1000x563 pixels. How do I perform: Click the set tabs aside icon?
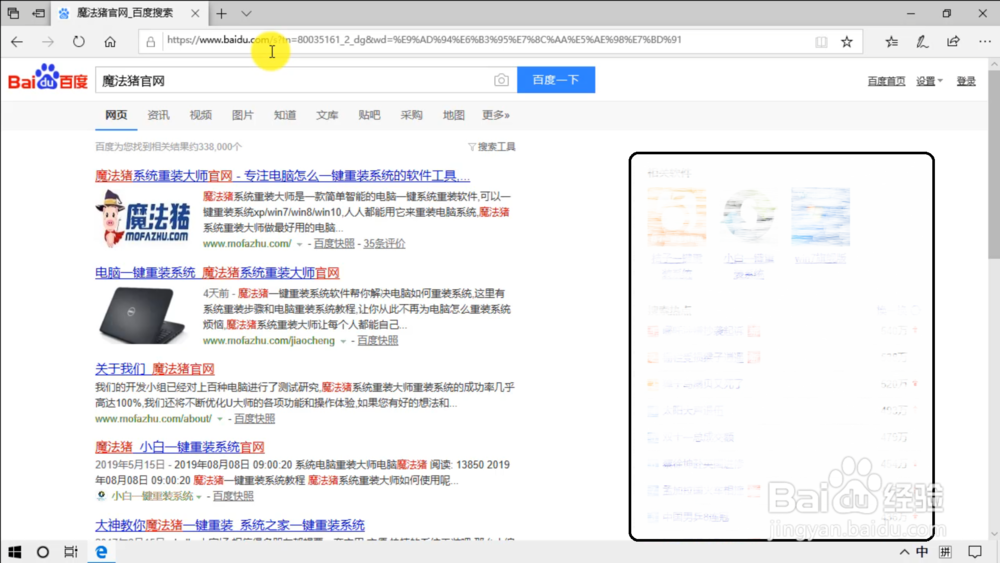pos(39,13)
